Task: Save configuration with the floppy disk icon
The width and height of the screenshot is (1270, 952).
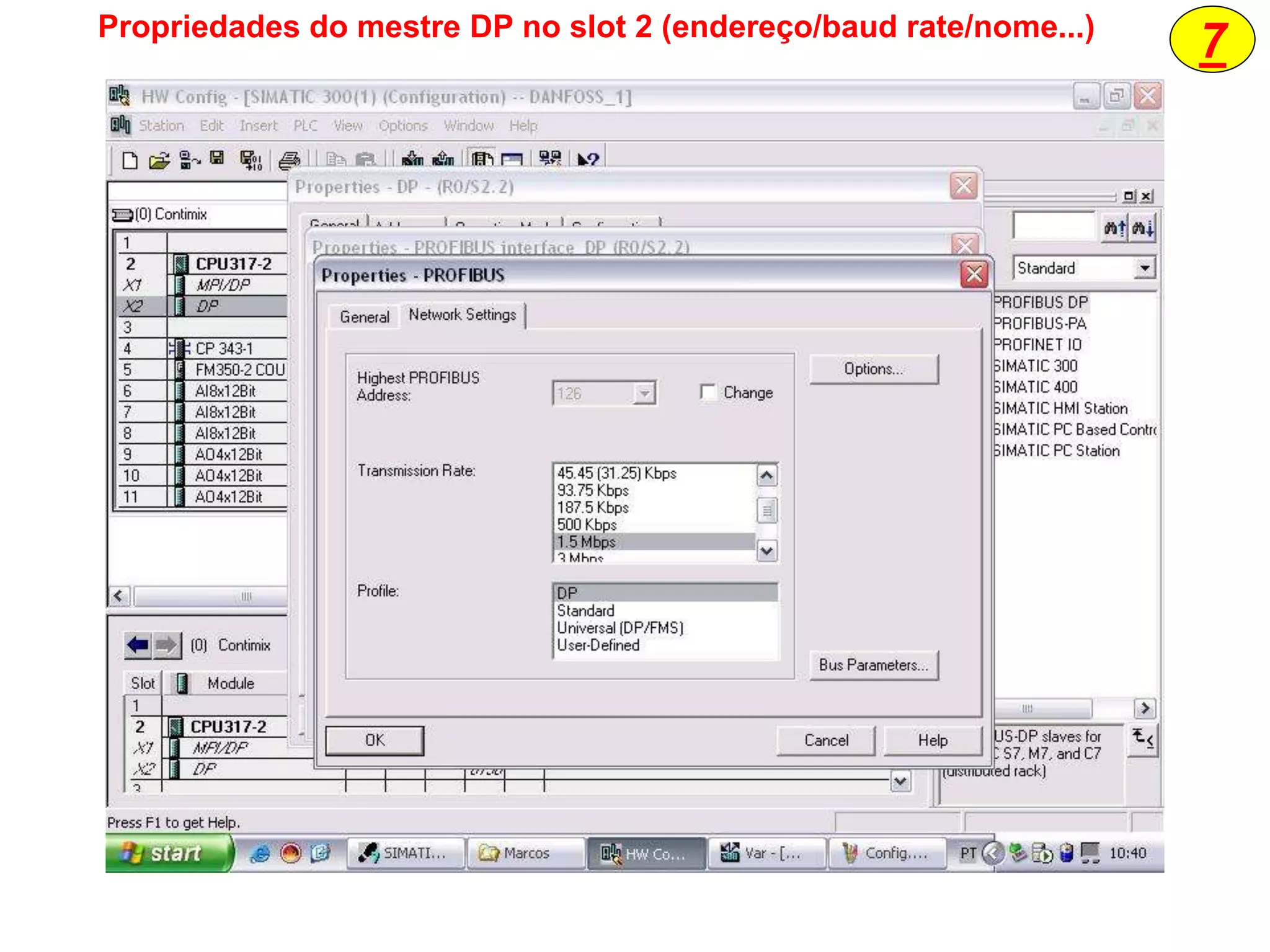Action: click(x=216, y=159)
